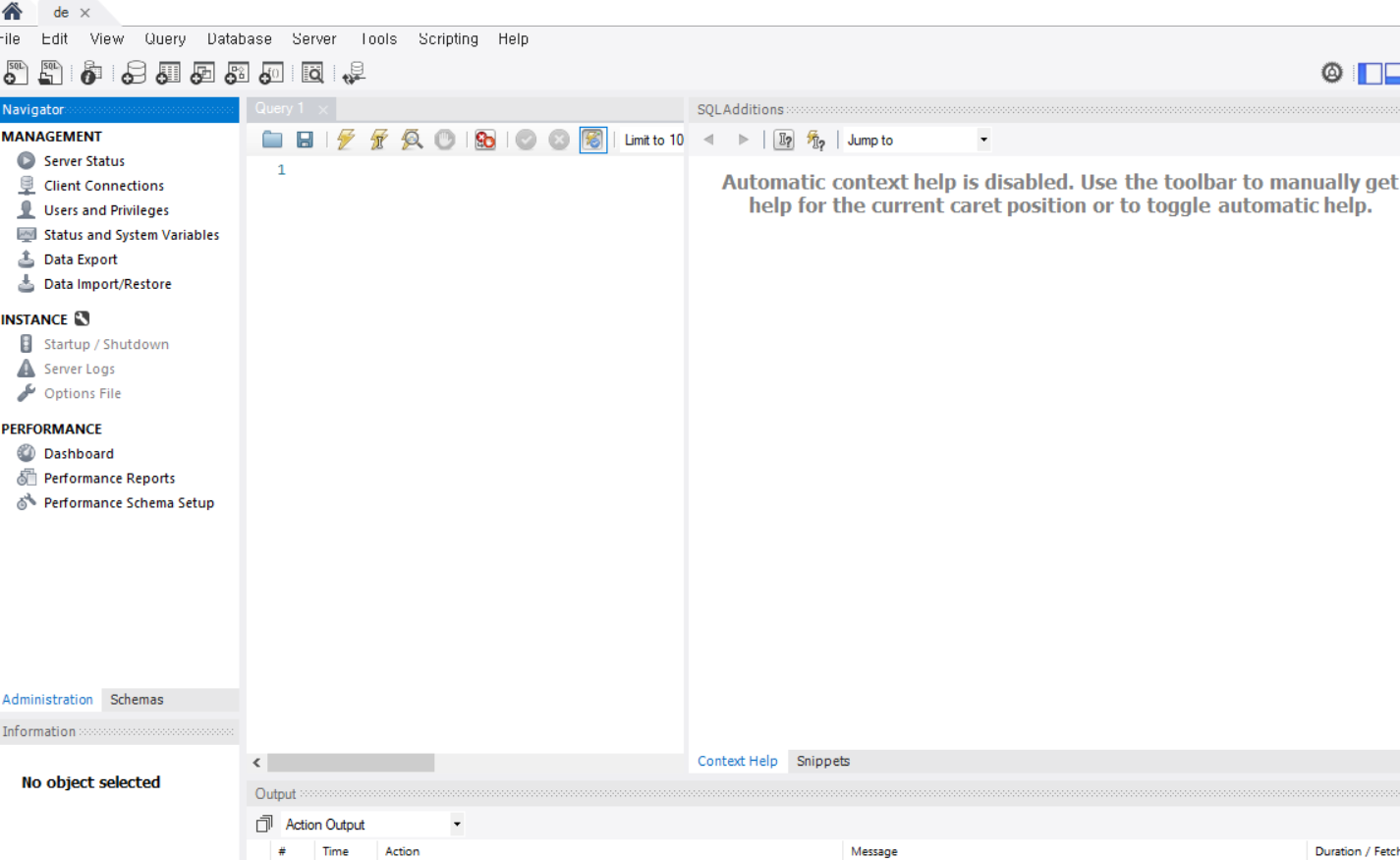
Task: Toggle auto-commit mode button
Action: point(593,140)
